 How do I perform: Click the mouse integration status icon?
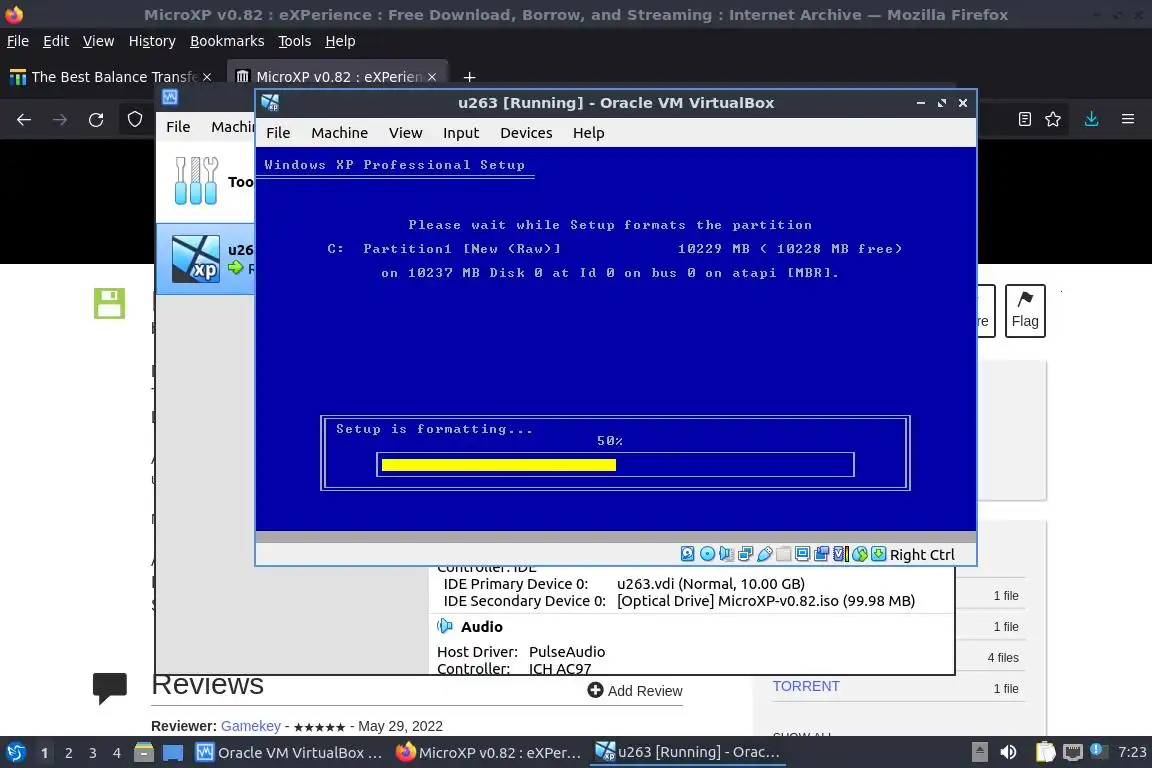pyautogui.click(x=860, y=554)
